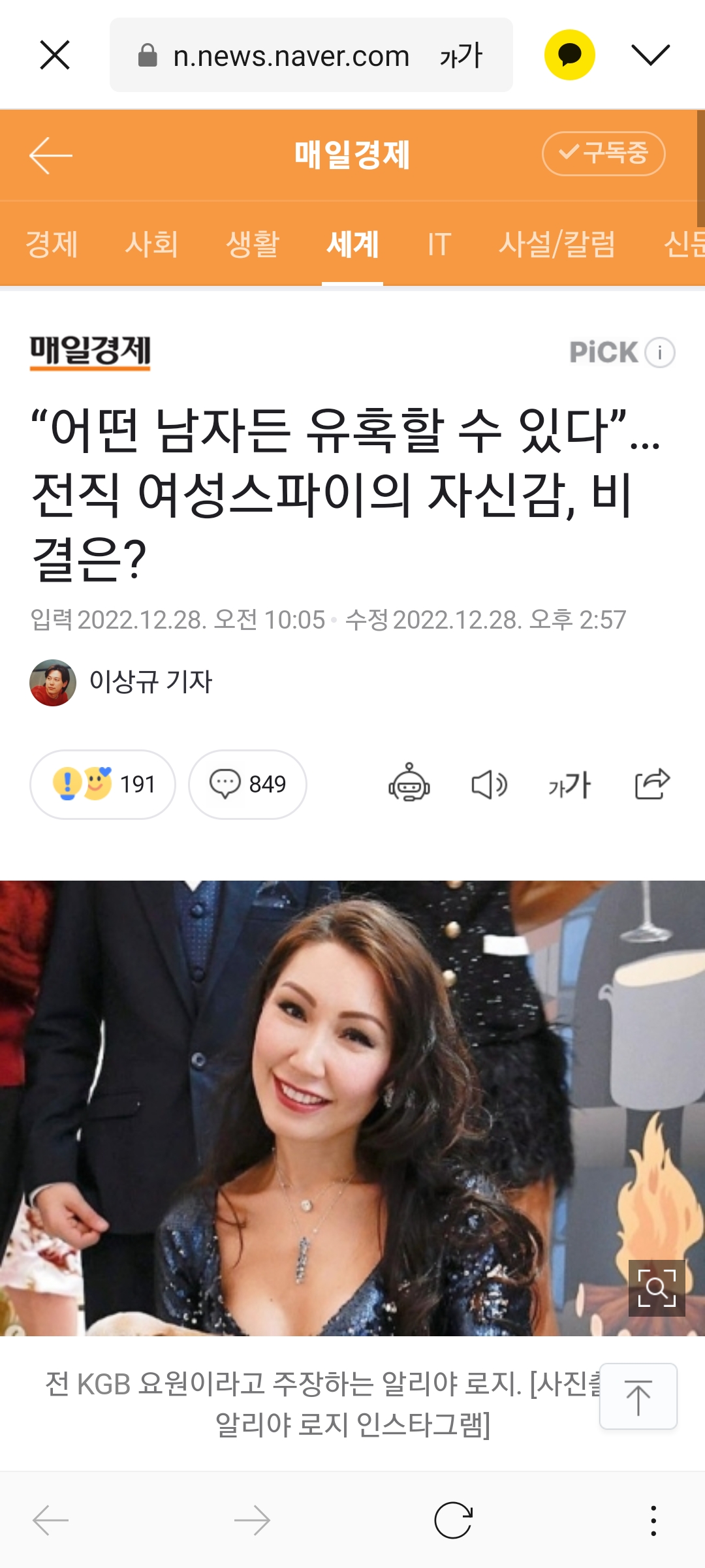Viewport: 705px width, 1568px height.
Task: Open the reactions button showing 191
Action: click(102, 784)
